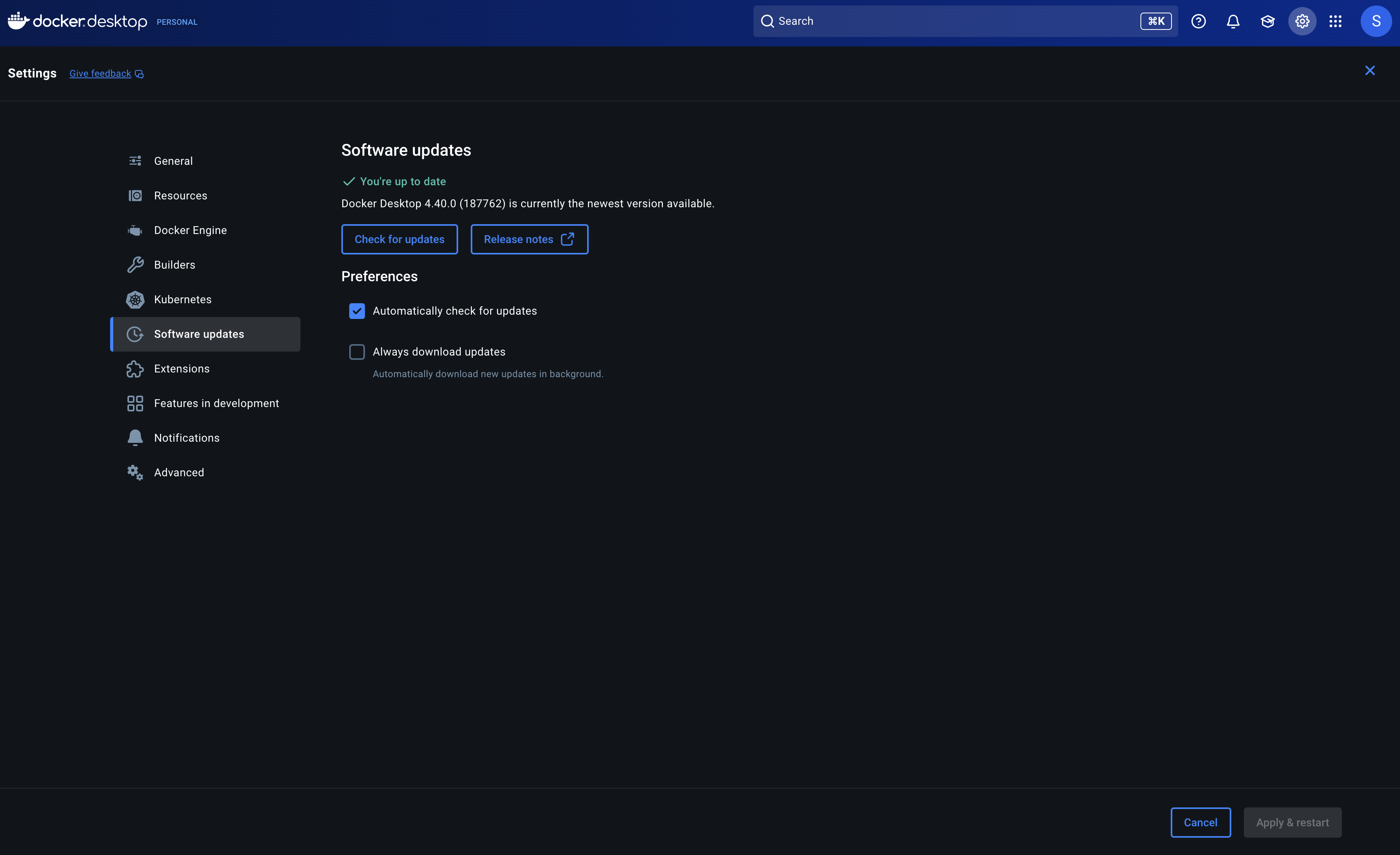Click the Extensions puzzle piece icon
Image resolution: width=1400 pixels, height=855 pixels.
[135, 369]
